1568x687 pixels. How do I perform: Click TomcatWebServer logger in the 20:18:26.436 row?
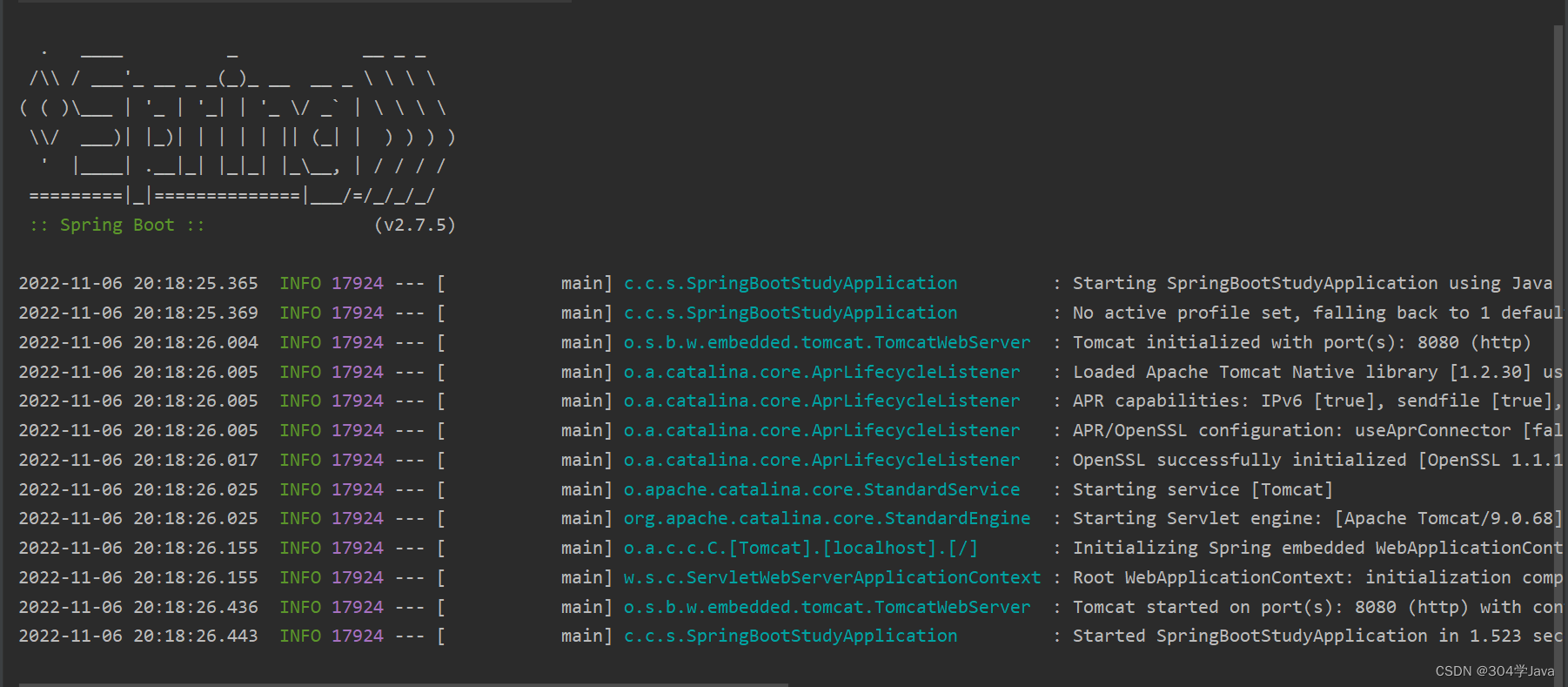827,607
